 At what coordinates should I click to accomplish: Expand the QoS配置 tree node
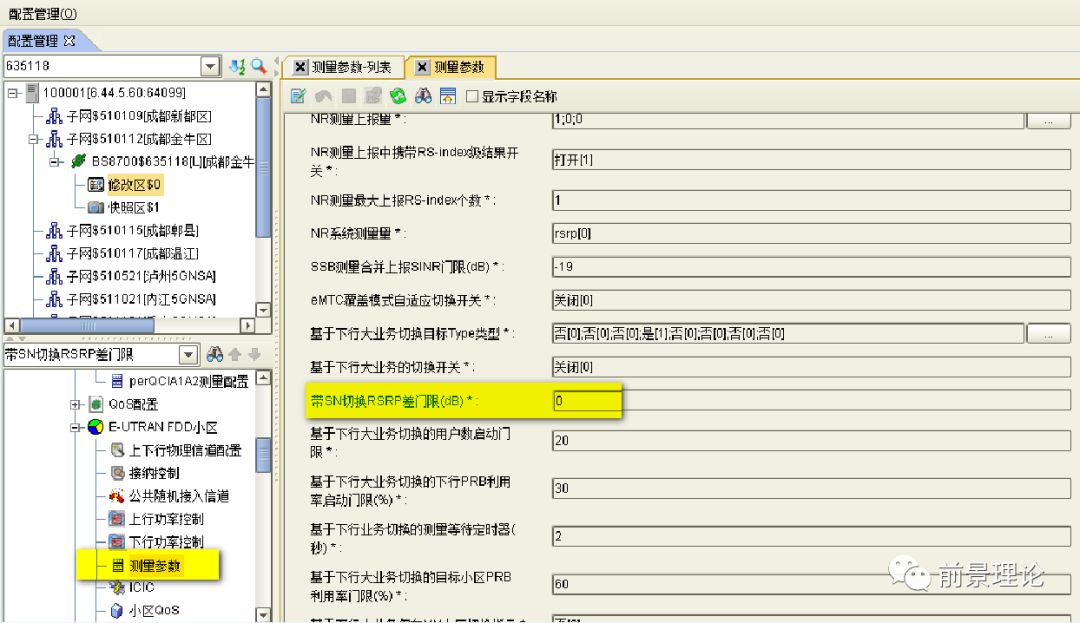pyautogui.click(x=76, y=404)
